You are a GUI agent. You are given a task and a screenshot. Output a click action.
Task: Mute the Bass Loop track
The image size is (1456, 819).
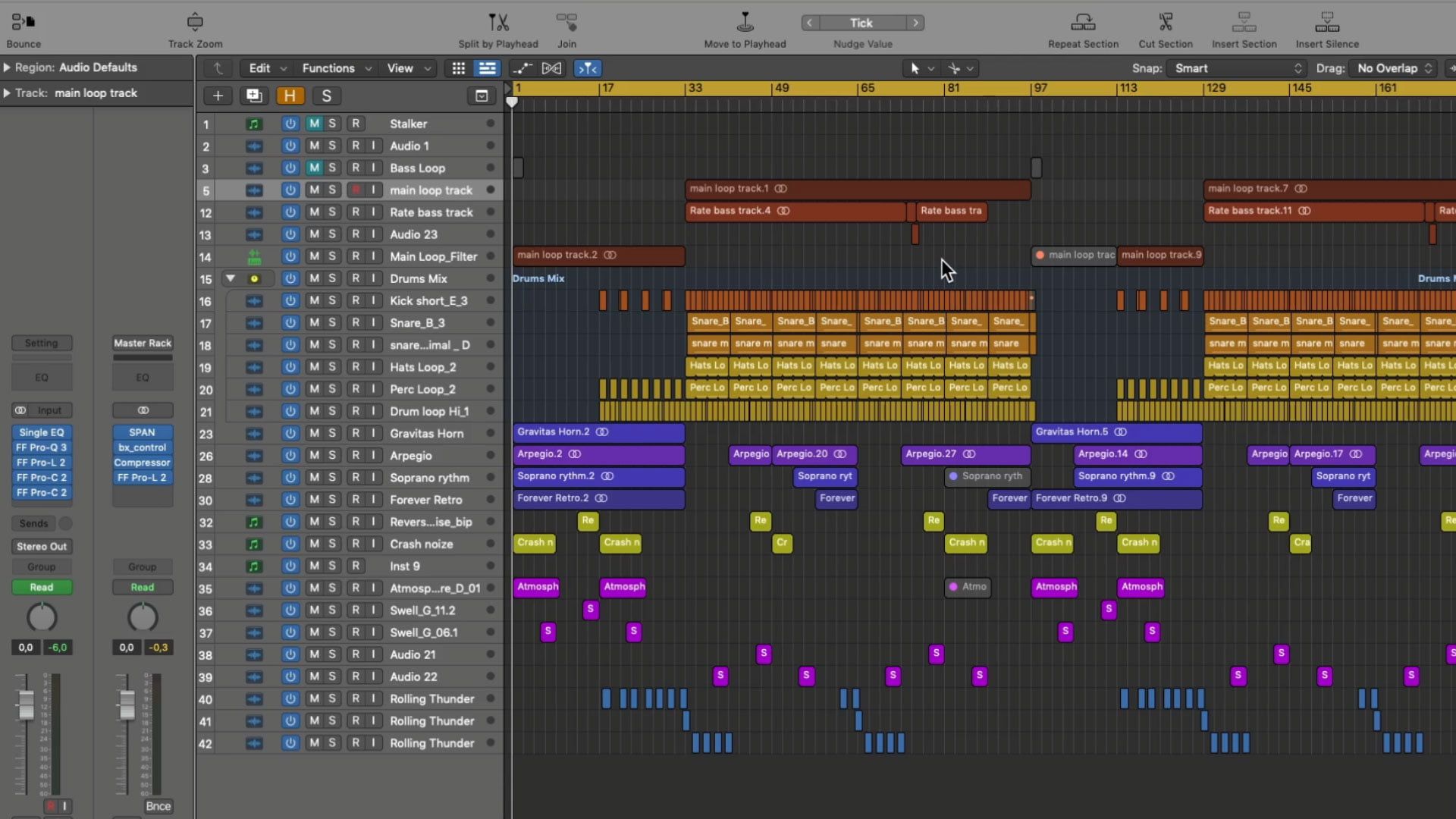314,168
